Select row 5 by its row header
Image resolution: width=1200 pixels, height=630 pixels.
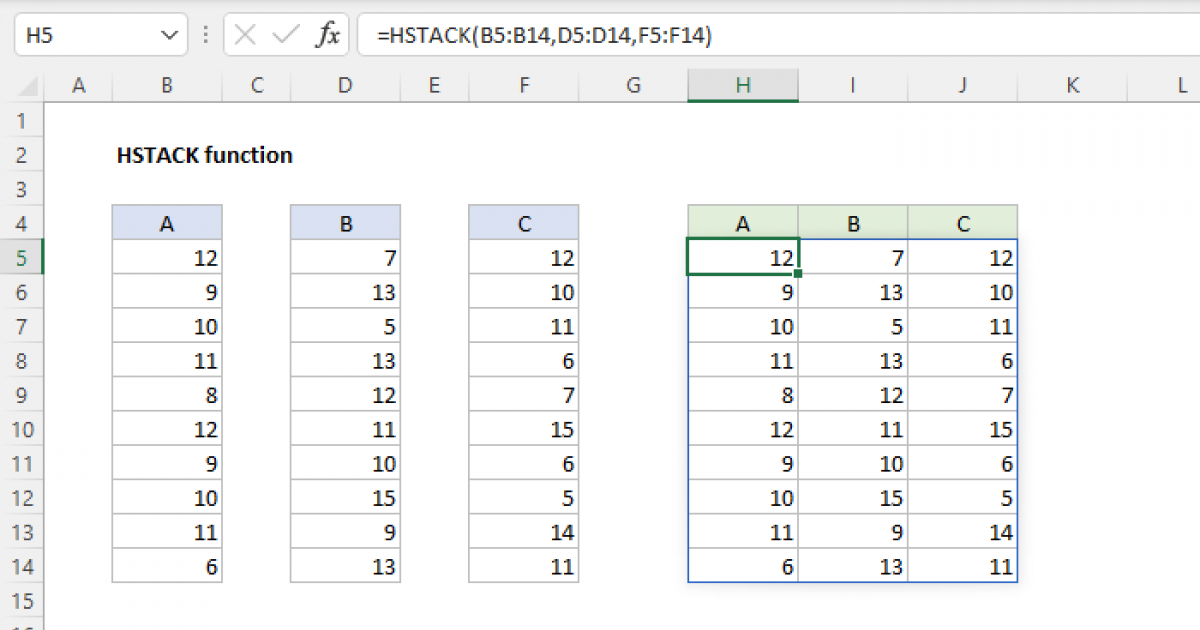pyautogui.click(x=22, y=257)
